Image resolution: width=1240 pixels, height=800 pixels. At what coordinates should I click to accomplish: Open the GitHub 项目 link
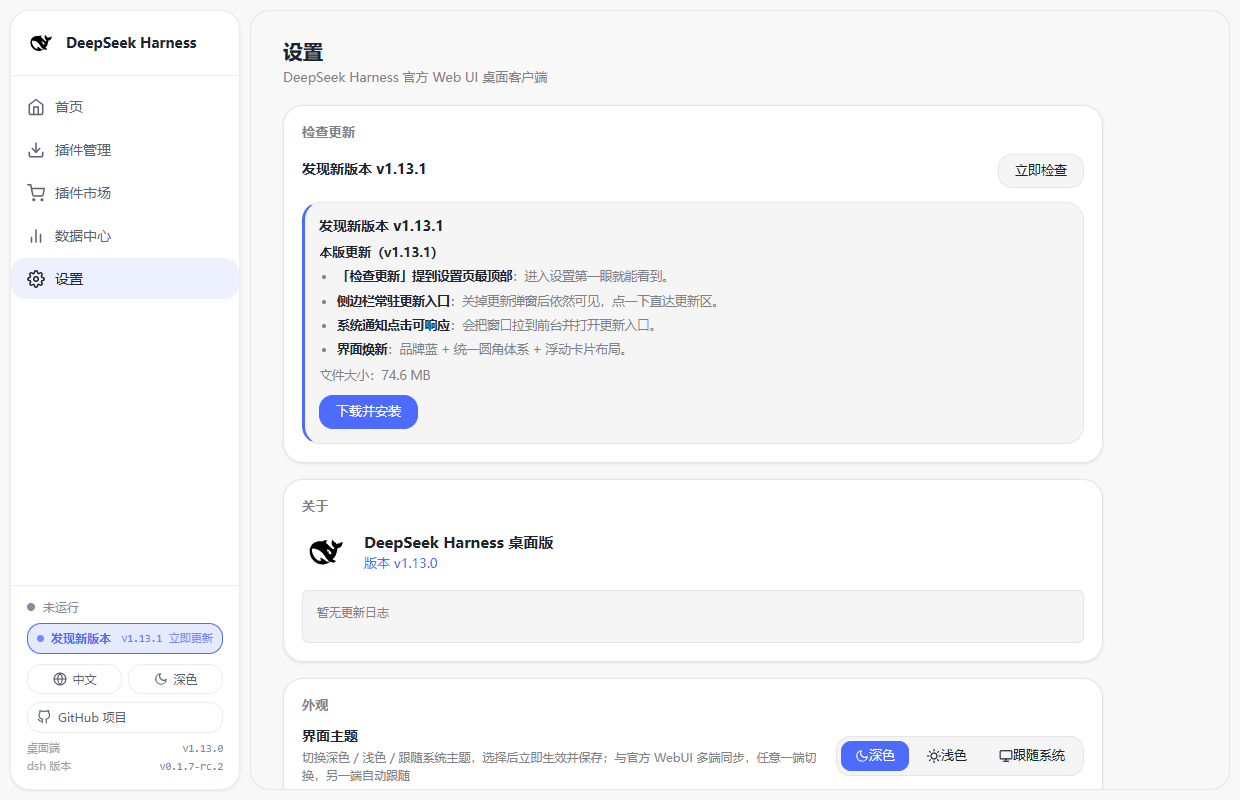click(125, 717)
